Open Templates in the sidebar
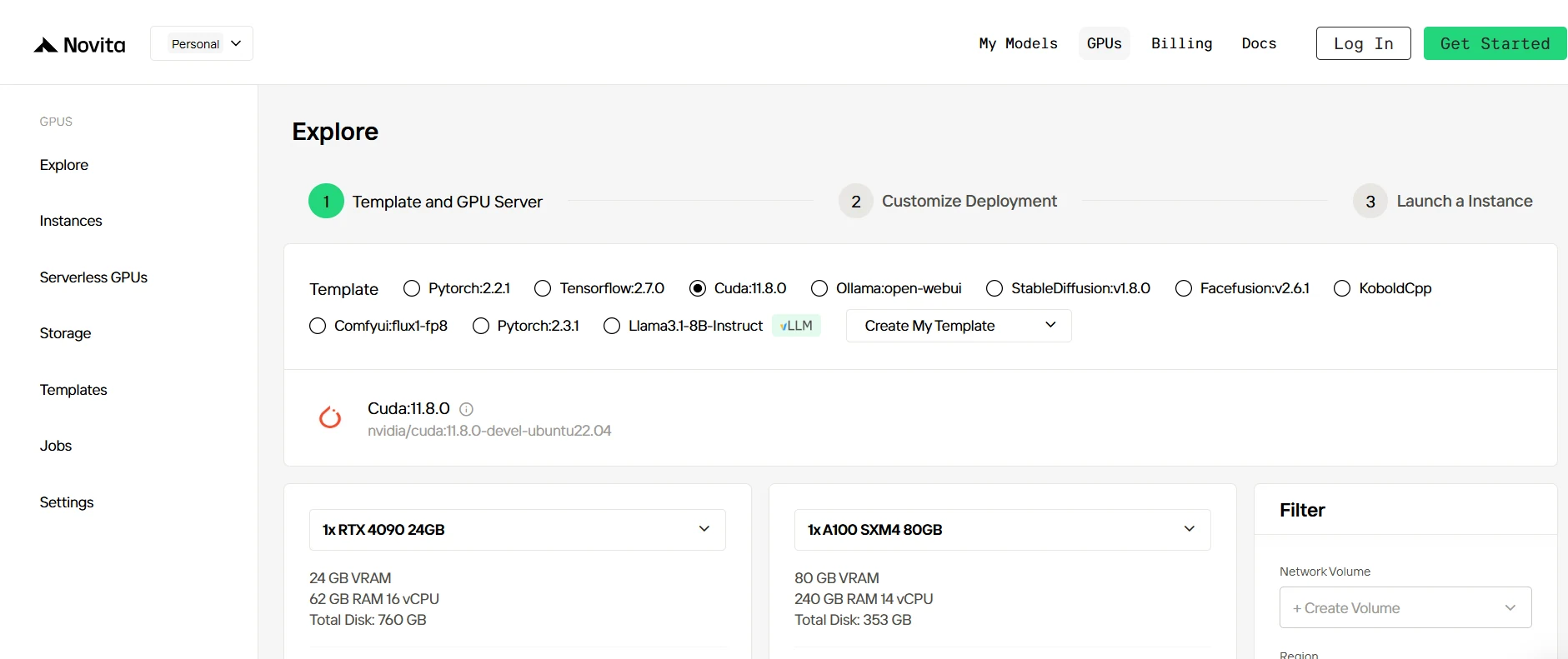Screen dimensions: 1568x659 (x=73, y=390)
